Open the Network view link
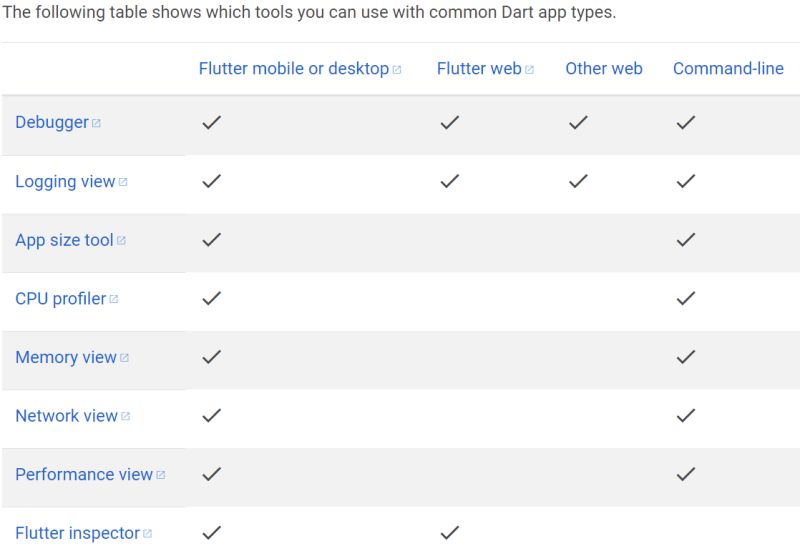Image resolution: width=800 pixels, height=556 pixels. click(66, 416)
